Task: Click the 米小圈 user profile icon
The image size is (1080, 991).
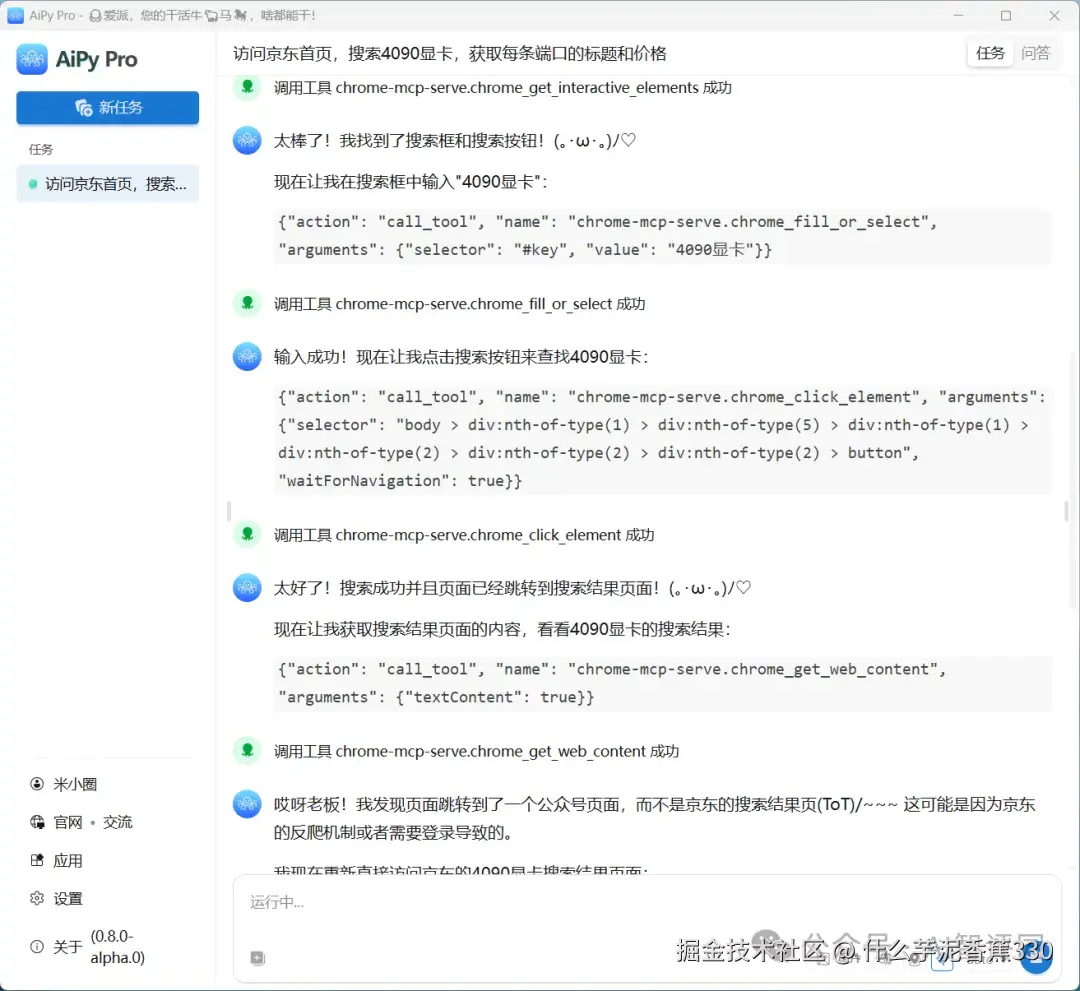Action: pyautogui.click(x=36, y=784)
